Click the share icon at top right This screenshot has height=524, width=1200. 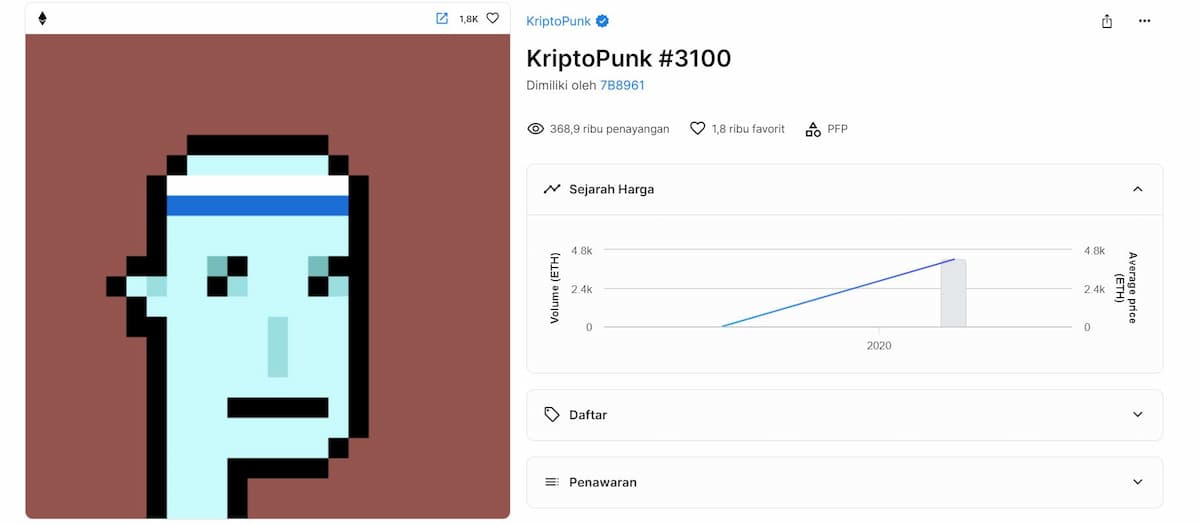coord(1107,21)
